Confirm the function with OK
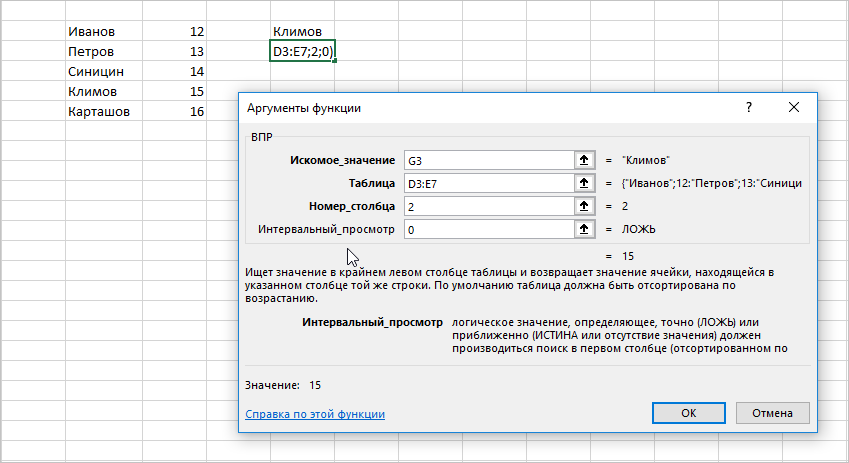The width and height of the screenshot is (849, 463). pyautogui.click(x=688, y=413)
